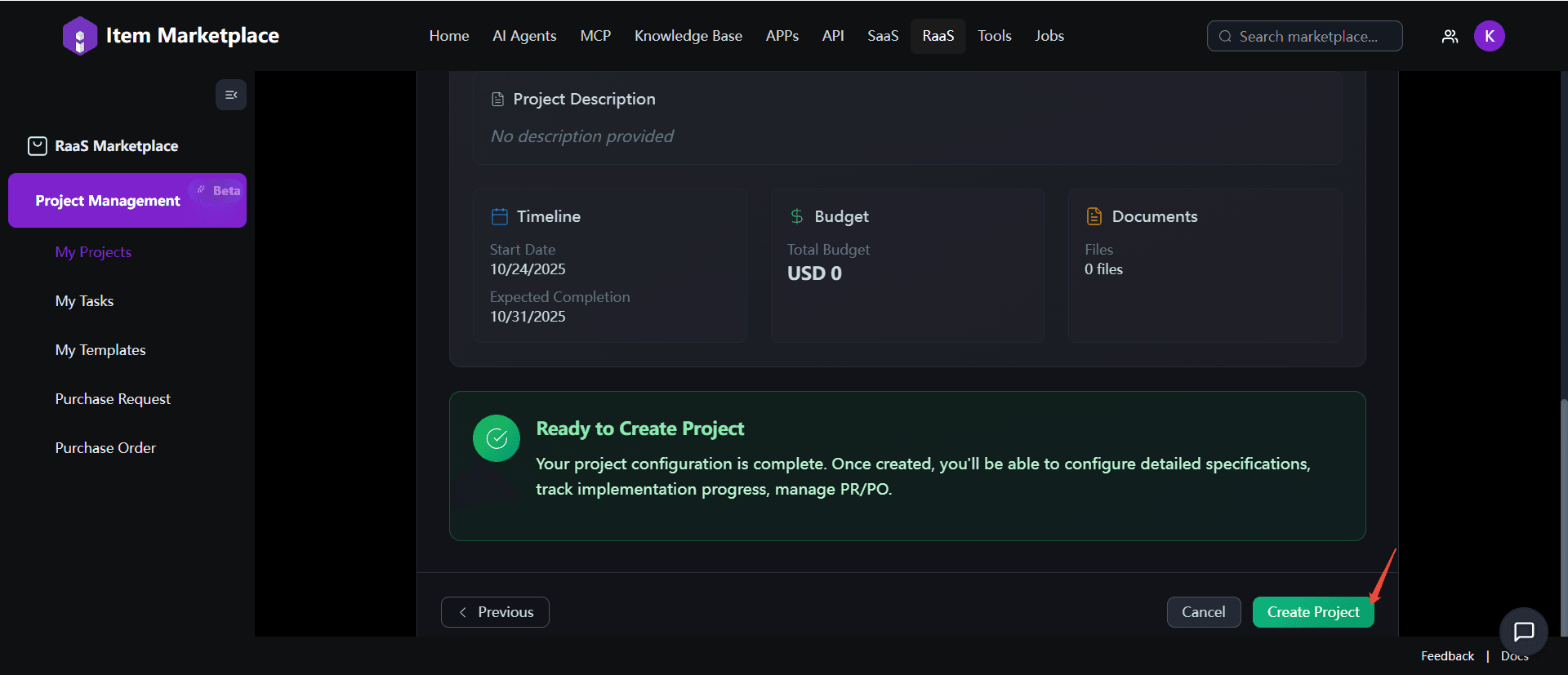Viewport: 1568px width, 675px height.
Task: Click the Budget dollar icon
Action: point(796,216)
